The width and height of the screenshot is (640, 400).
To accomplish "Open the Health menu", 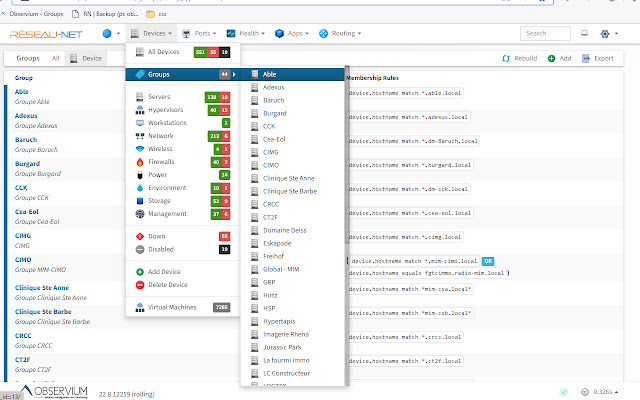I will tap(246, 33).
